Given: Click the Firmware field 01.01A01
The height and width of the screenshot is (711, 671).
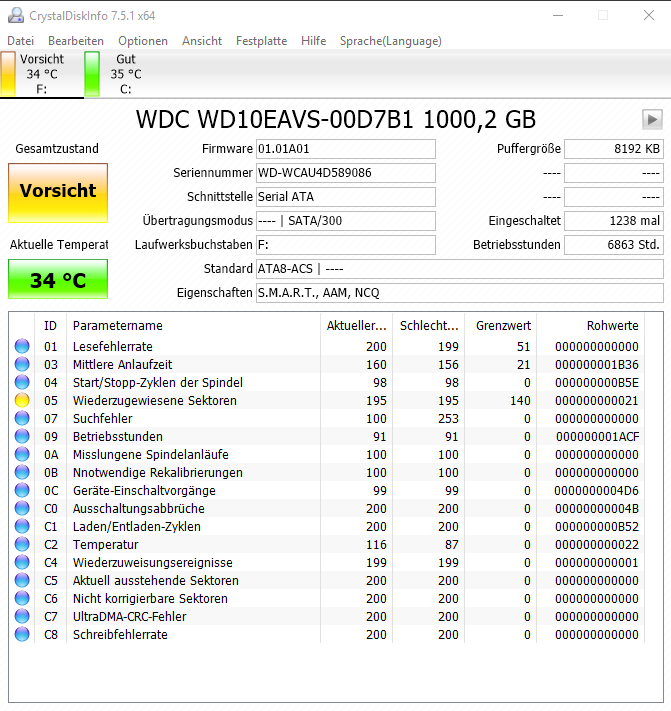Looking at the screenshot, I should click(345, 149).
